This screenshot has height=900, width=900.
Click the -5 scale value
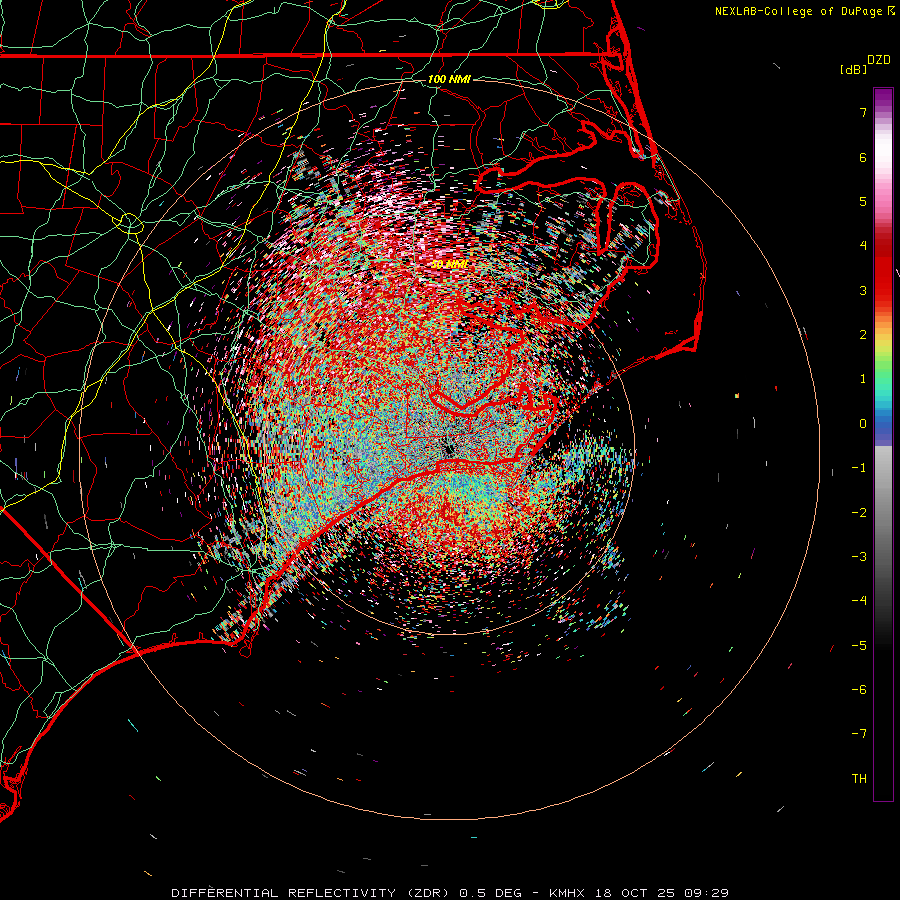(859, 646)
